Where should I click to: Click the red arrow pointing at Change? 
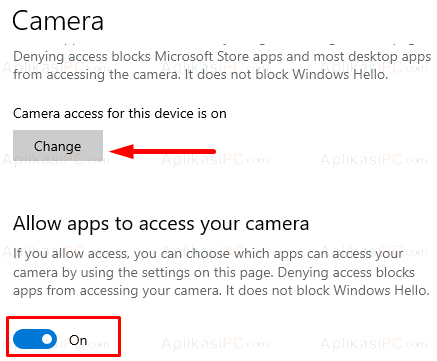[163, 151]
